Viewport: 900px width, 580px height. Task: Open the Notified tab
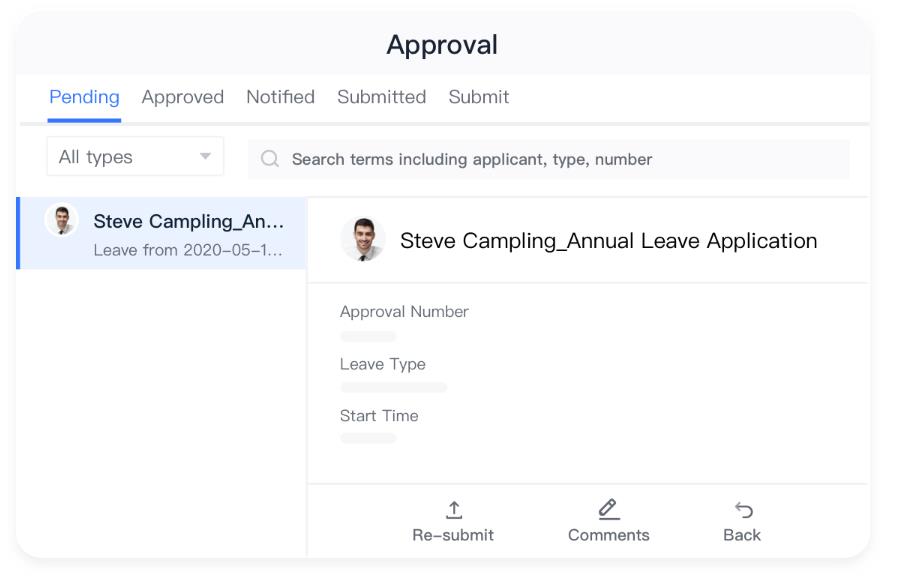point(281,97)
